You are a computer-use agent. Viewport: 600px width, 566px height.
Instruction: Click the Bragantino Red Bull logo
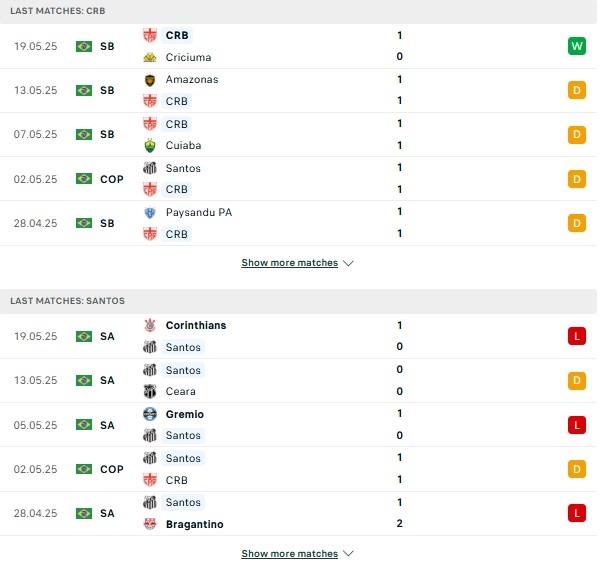(x=150, y=524)
